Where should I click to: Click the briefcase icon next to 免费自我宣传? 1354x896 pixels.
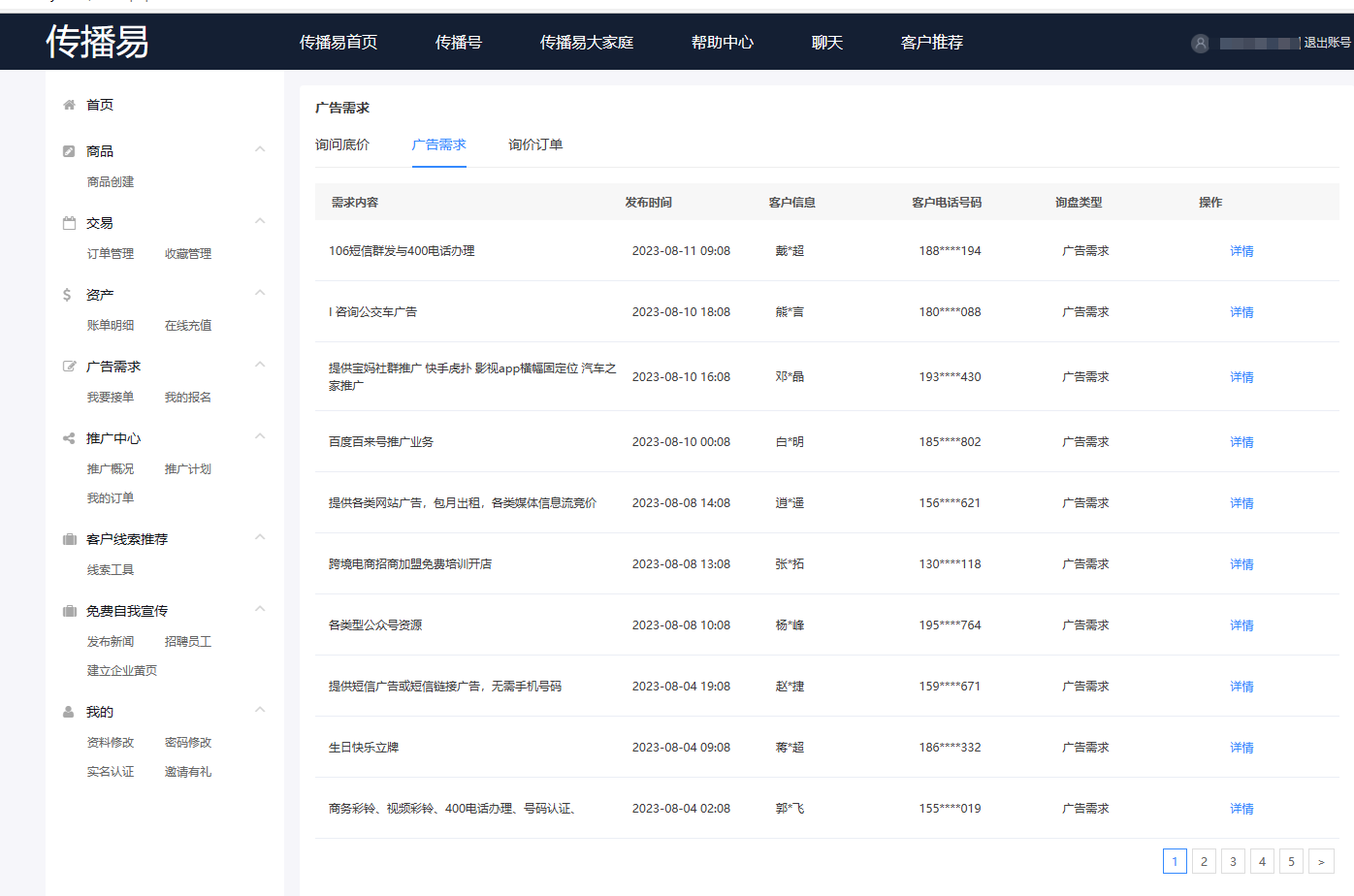68,610
